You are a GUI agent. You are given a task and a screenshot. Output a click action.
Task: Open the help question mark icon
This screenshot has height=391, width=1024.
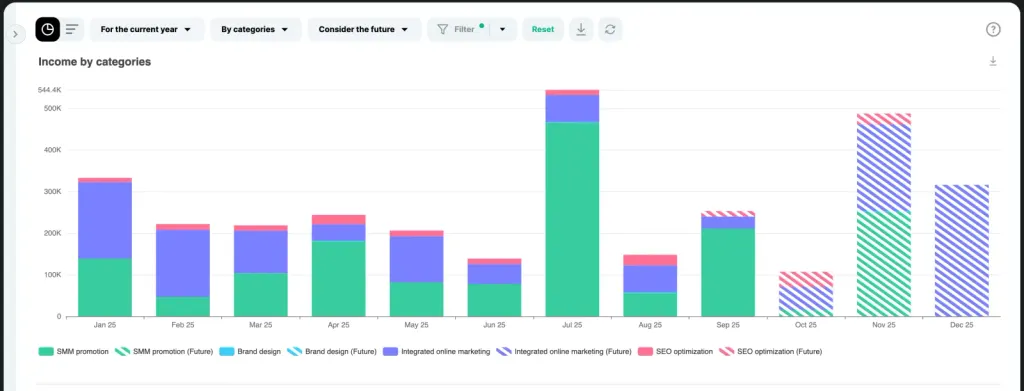993,29
